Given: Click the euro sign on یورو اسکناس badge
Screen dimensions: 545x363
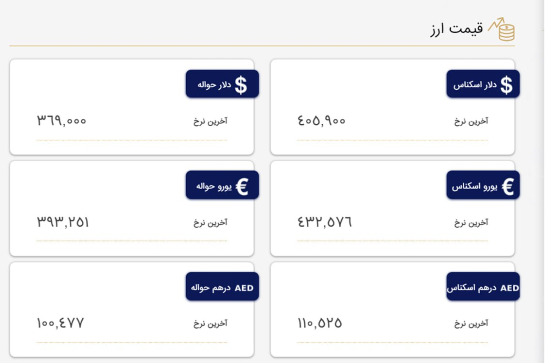Looking at the screenshot, I should 508,186.
